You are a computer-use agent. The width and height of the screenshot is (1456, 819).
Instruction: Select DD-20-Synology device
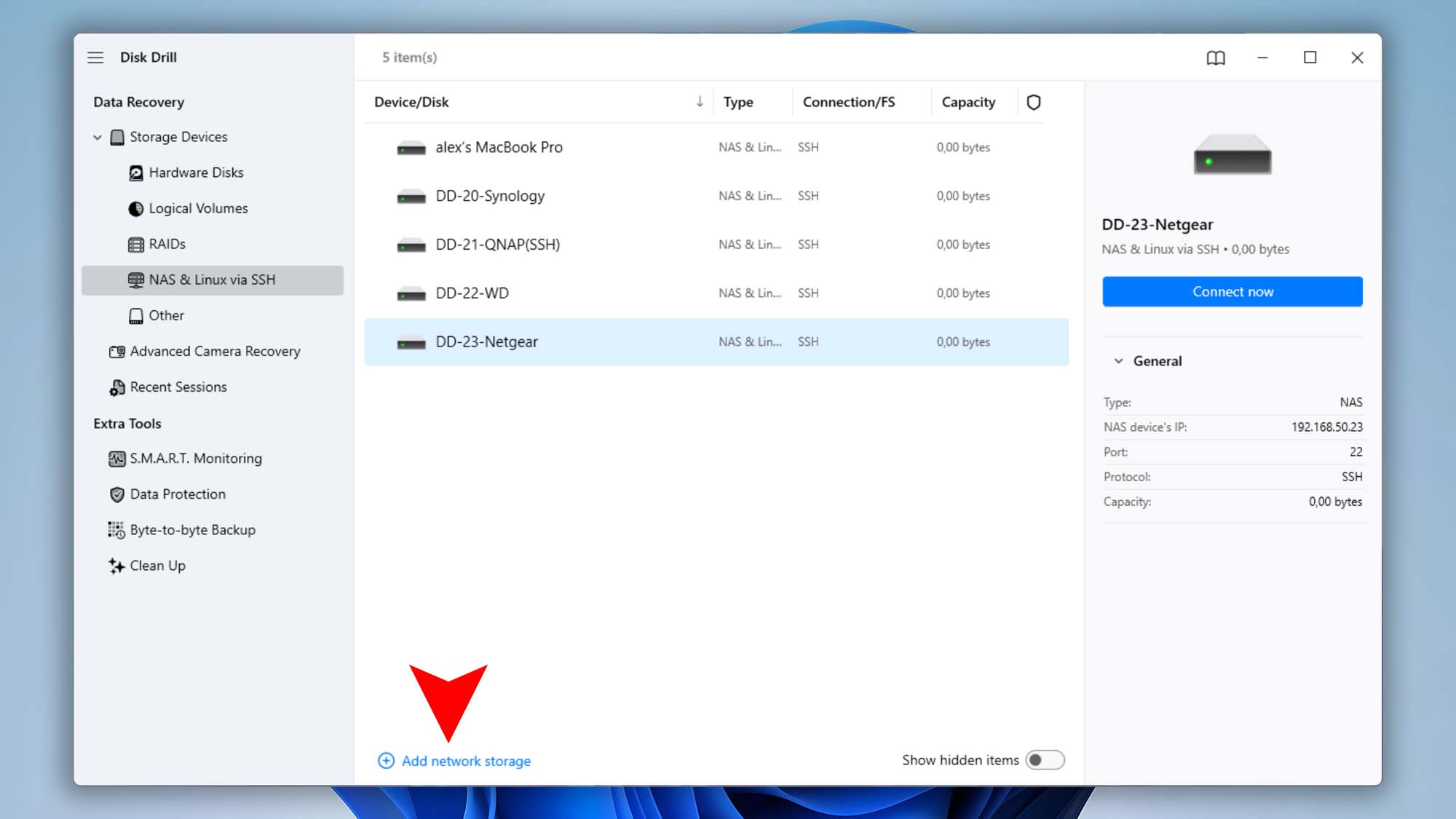tap(716, 196)
